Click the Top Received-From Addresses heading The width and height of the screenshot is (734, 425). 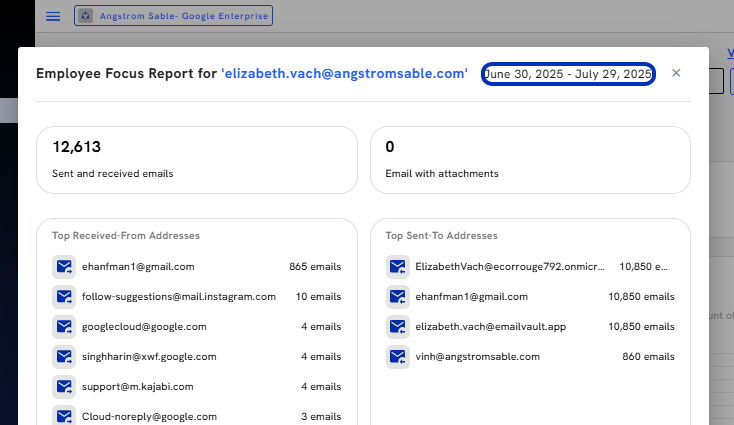126,236
